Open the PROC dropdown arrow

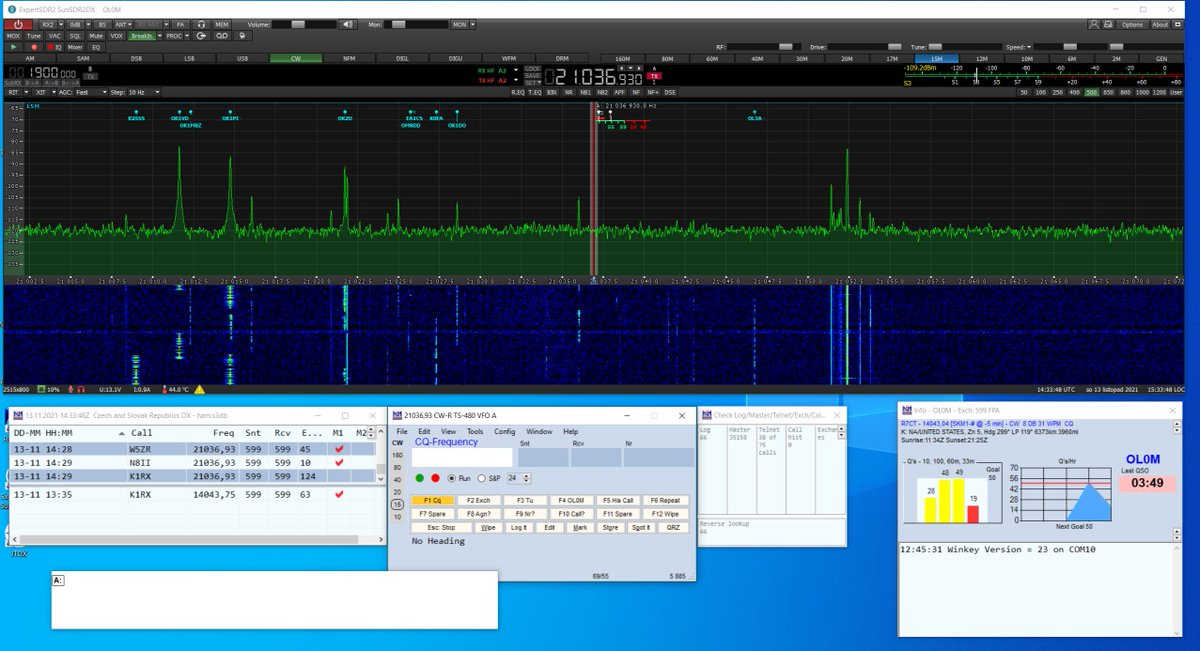(187, 36)
